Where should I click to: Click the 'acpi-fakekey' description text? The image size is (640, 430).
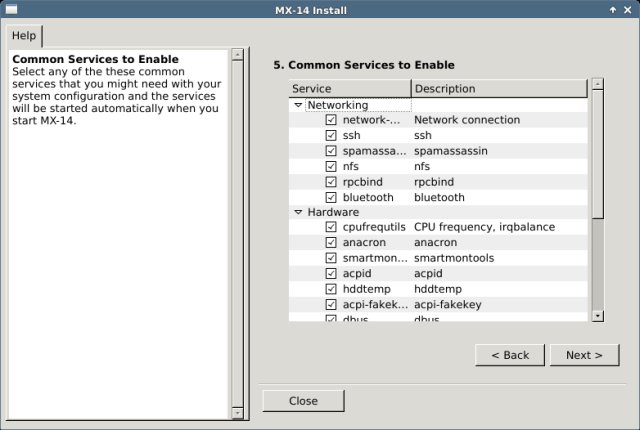[x=448, y=304]
